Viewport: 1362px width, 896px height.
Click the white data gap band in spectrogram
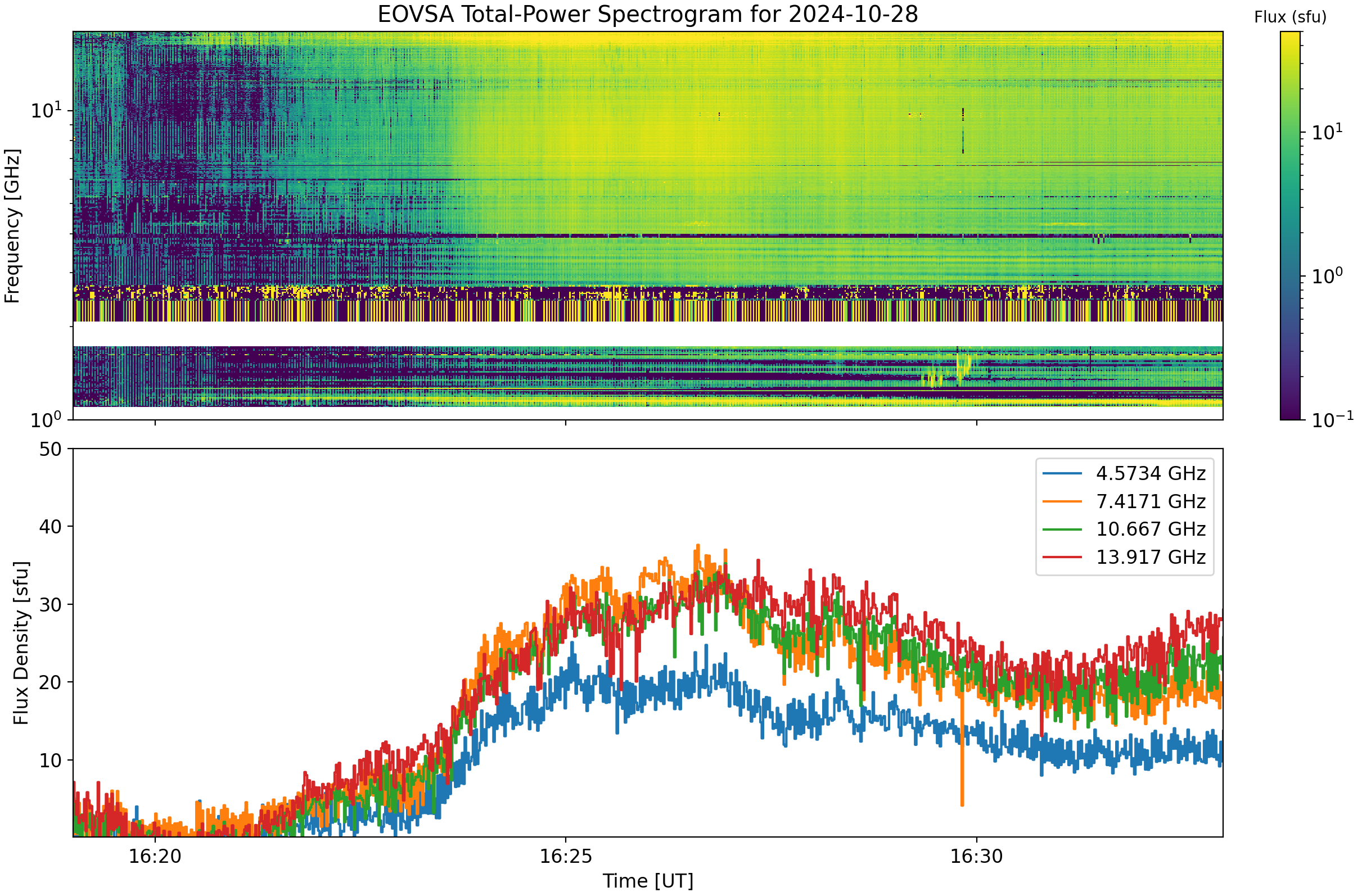(648, 333)
